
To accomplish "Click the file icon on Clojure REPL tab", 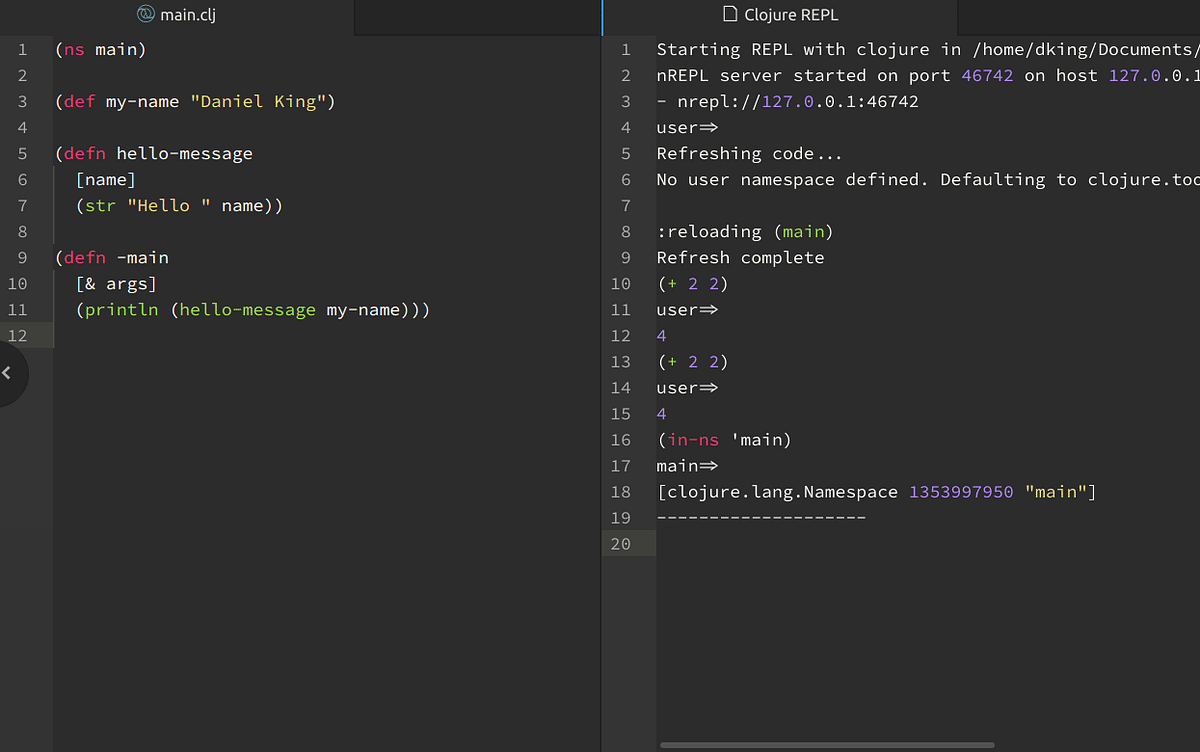I will (x=729, y=14).
